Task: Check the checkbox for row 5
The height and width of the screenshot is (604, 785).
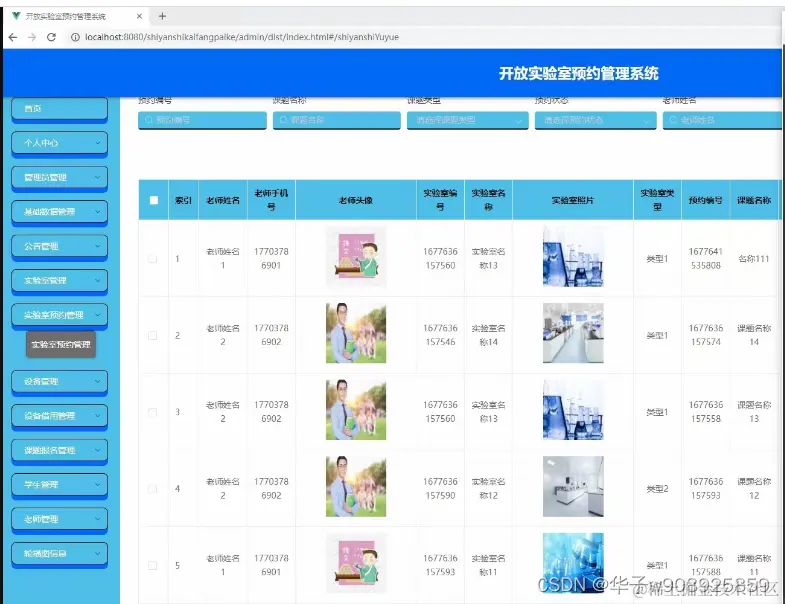Action: 153,565
